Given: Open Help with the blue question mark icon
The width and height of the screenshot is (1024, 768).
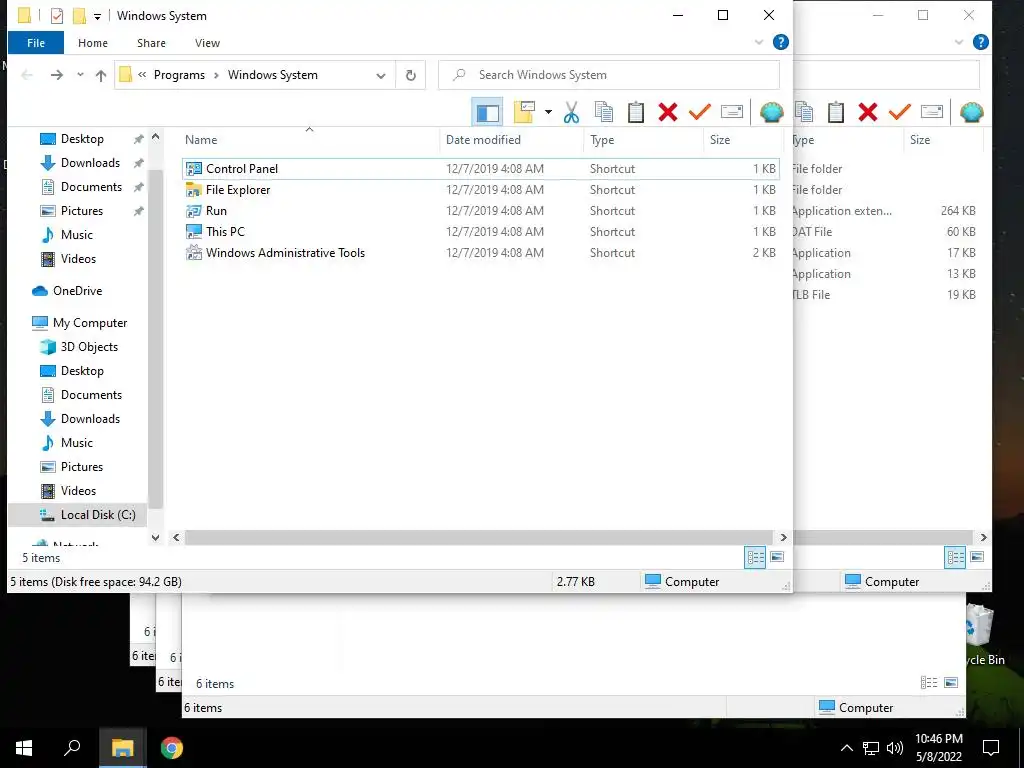Looking at the screenshot, I should click(x=780, y=42).
